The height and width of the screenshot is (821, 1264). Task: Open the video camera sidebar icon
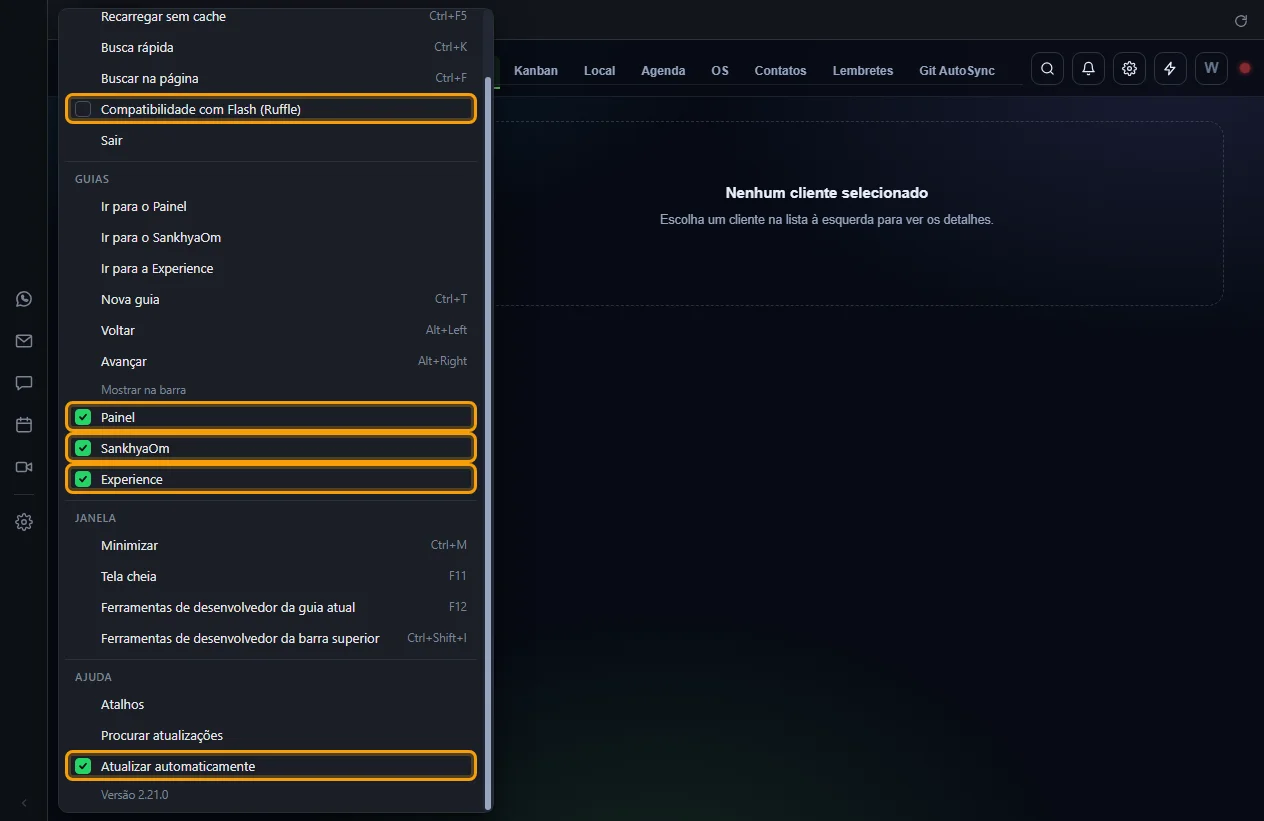point(24,467)
